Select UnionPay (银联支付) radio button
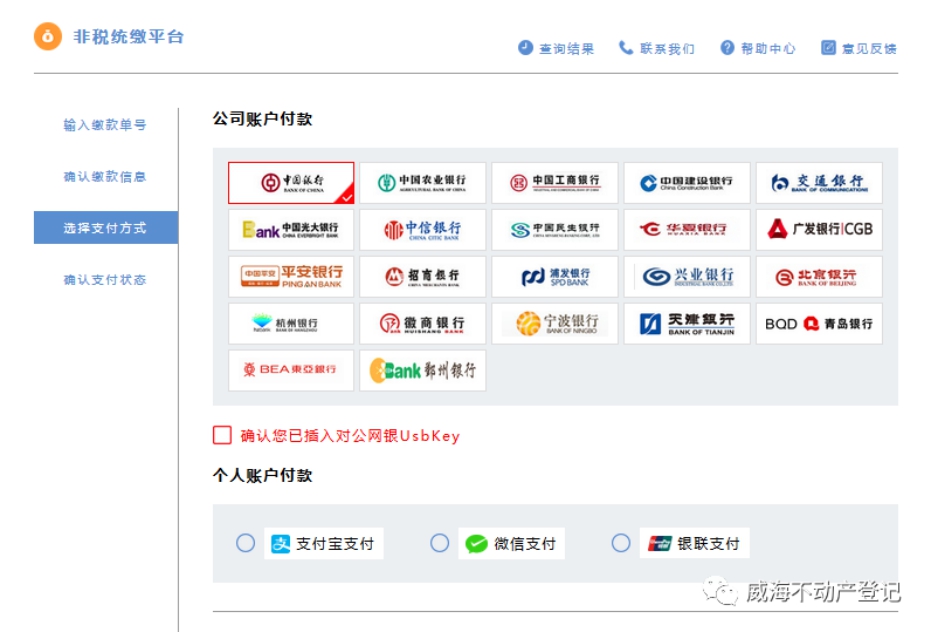931x632 pixels. click(x=621, y=543)
